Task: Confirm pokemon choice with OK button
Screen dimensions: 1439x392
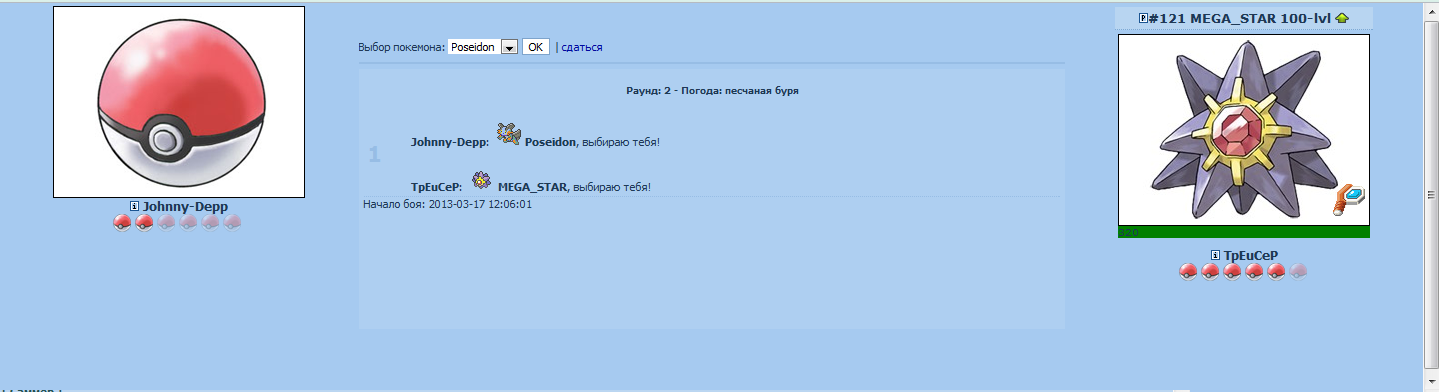Action: point(536,47)
